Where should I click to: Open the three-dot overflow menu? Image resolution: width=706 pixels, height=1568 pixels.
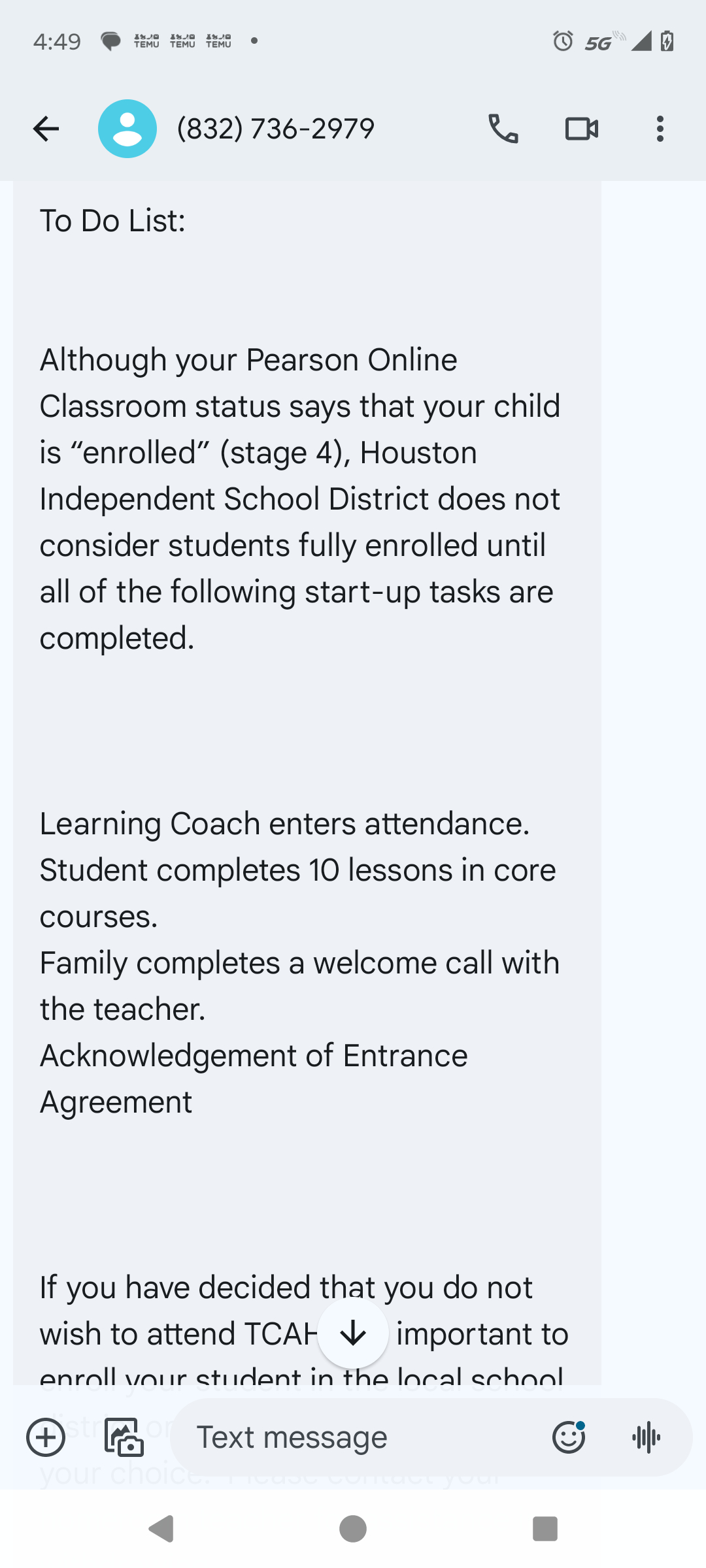click(660, 129)
